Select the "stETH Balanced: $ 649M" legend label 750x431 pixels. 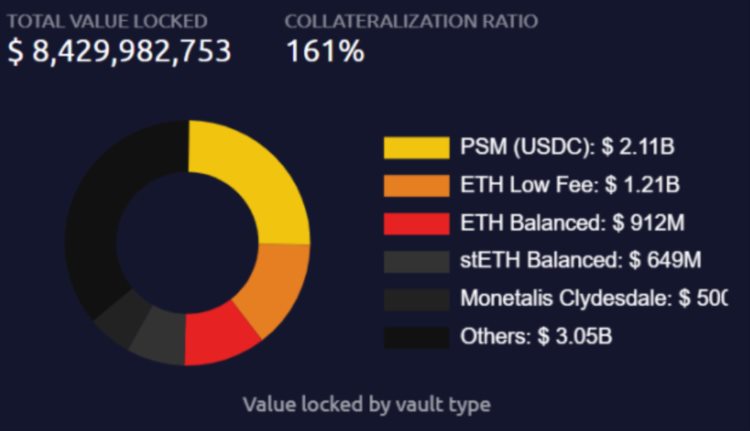click(x=580, y=261)
